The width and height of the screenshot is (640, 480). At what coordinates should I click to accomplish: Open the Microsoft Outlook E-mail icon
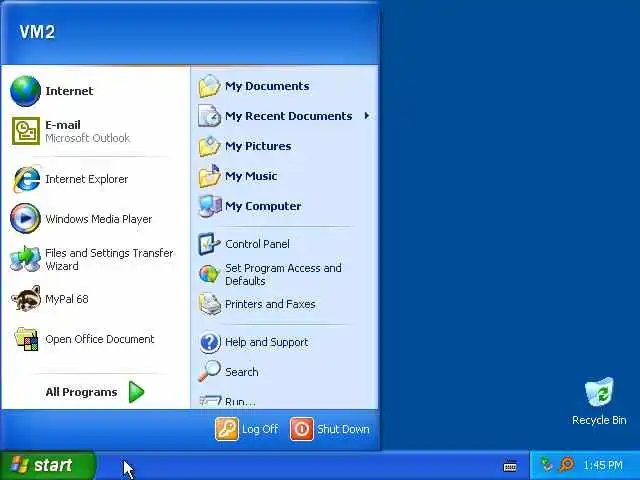26,131
